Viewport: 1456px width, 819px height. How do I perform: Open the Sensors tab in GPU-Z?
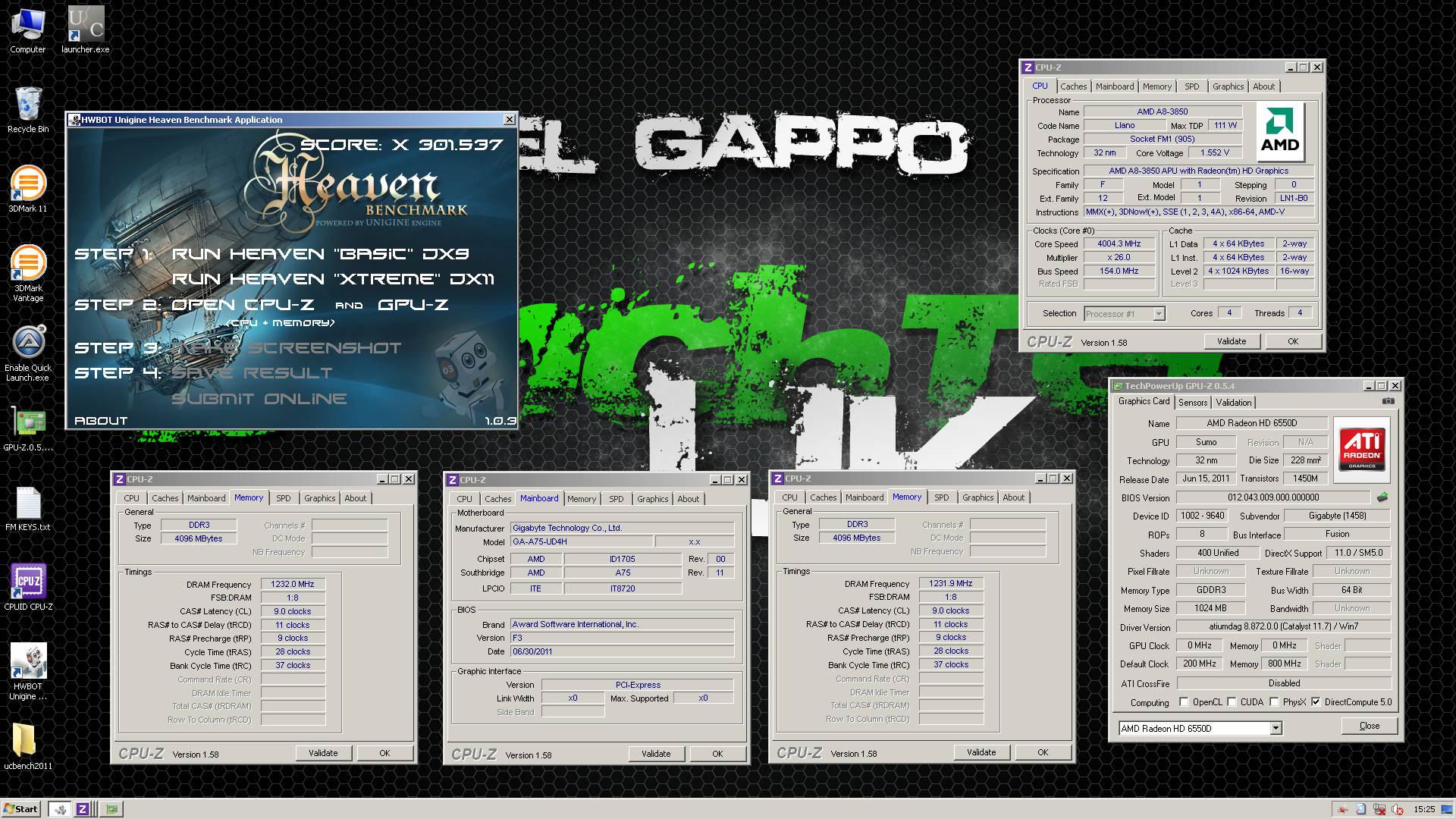click(x=1192, y=403)
